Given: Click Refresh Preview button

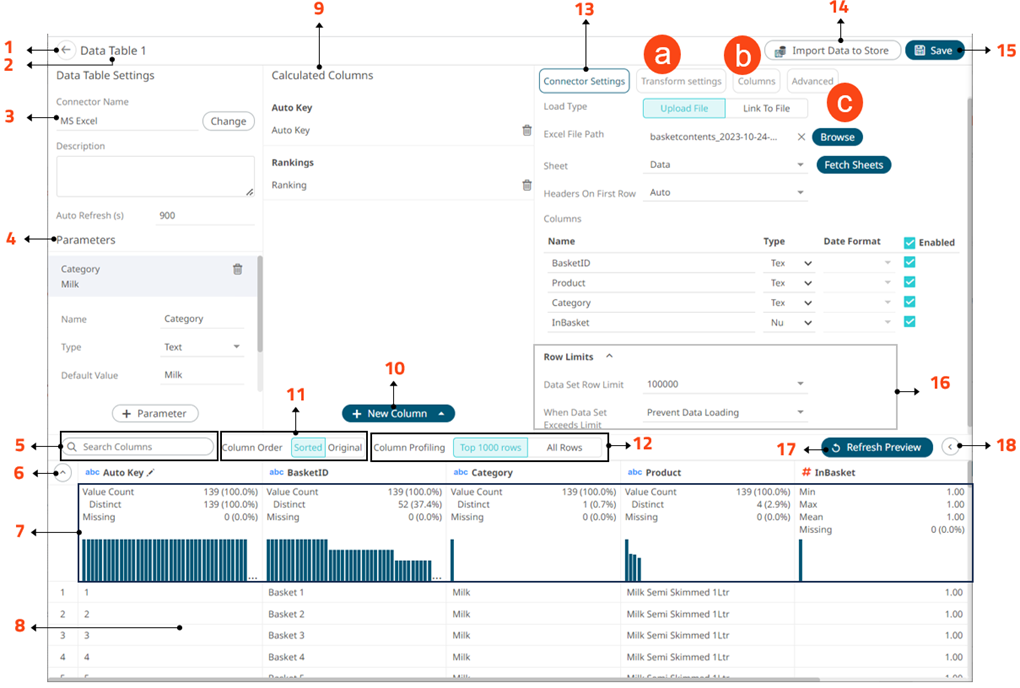Looking at the screenshot, I should 877,447.
